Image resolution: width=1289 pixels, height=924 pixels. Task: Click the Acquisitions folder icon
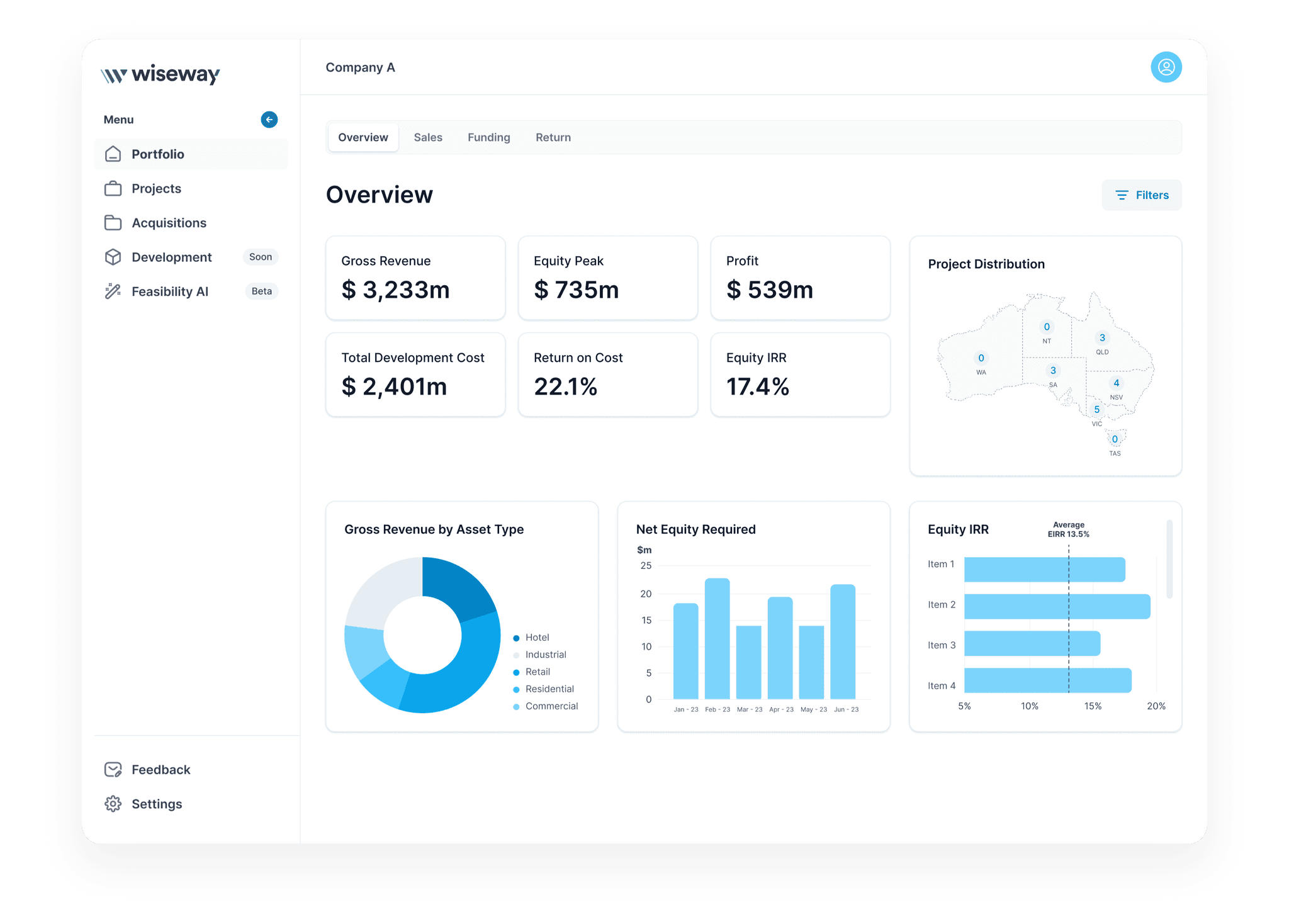113,223
